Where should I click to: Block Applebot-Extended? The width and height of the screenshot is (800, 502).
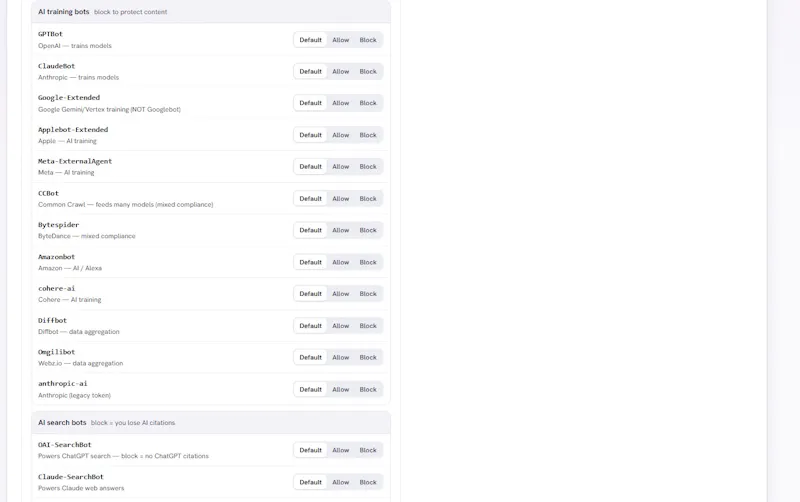tap(368, 135)
